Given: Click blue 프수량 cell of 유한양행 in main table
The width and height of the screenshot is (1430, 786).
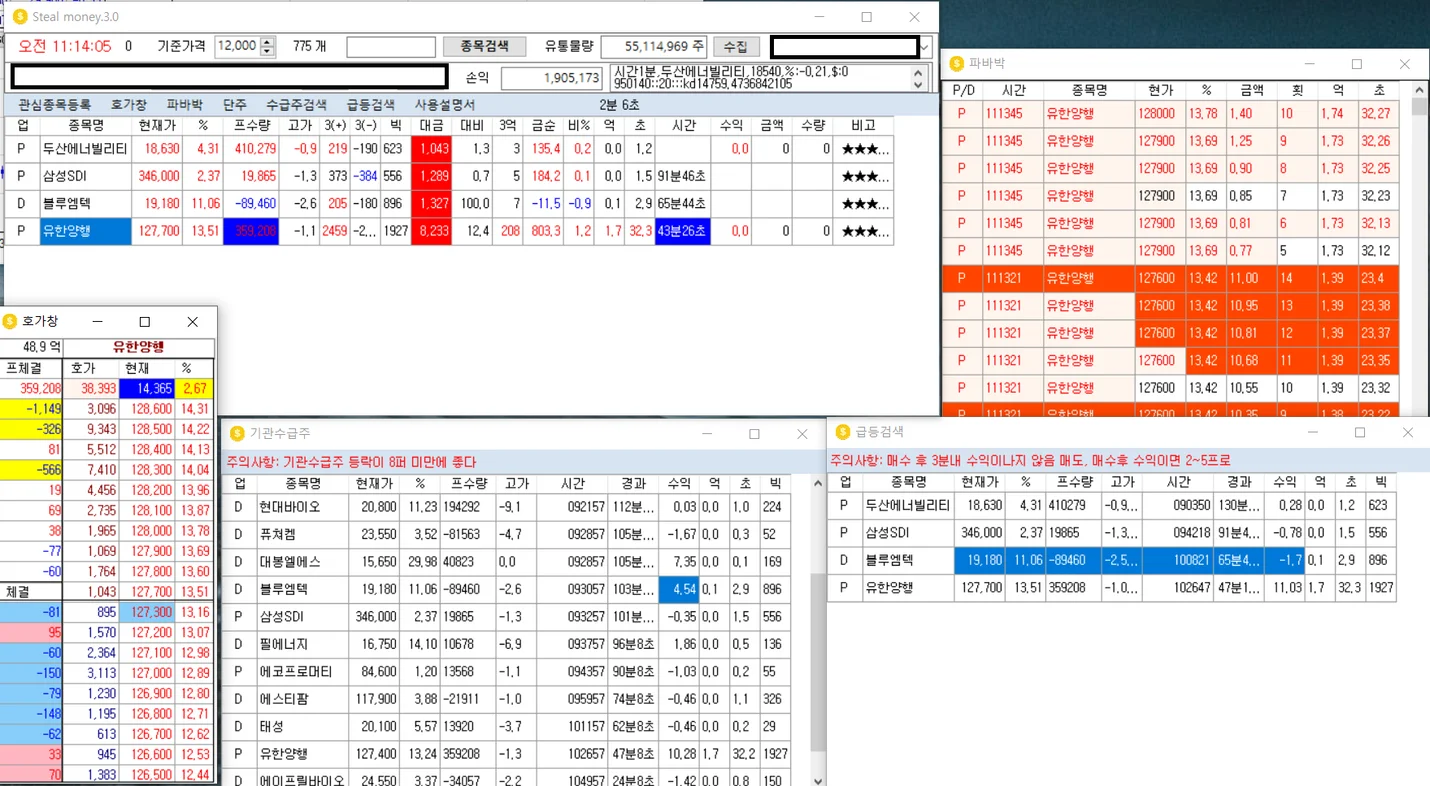Looking at the screenshot, I should tap(252, 231).
